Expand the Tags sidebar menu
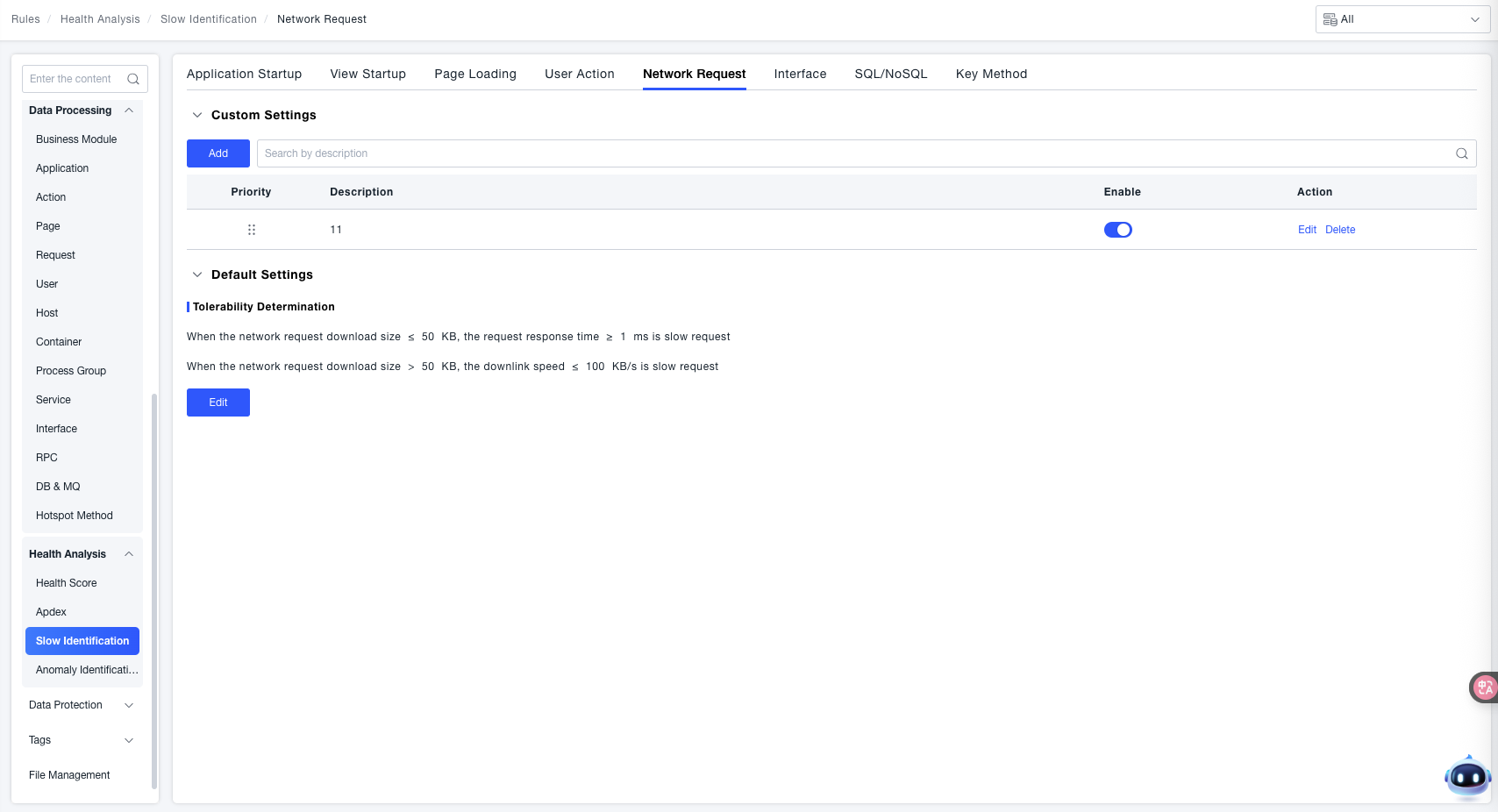The height and width of the screenshot is (812, 1498). pos(129,740)
